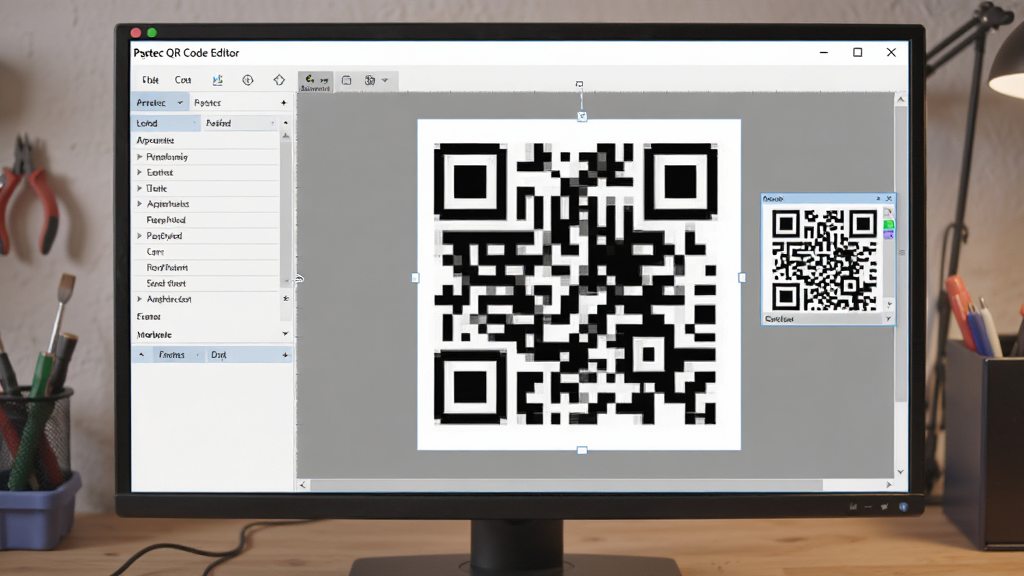
Task: Click the right-middle selection handle of the QR image
Action: click(742, 278)
